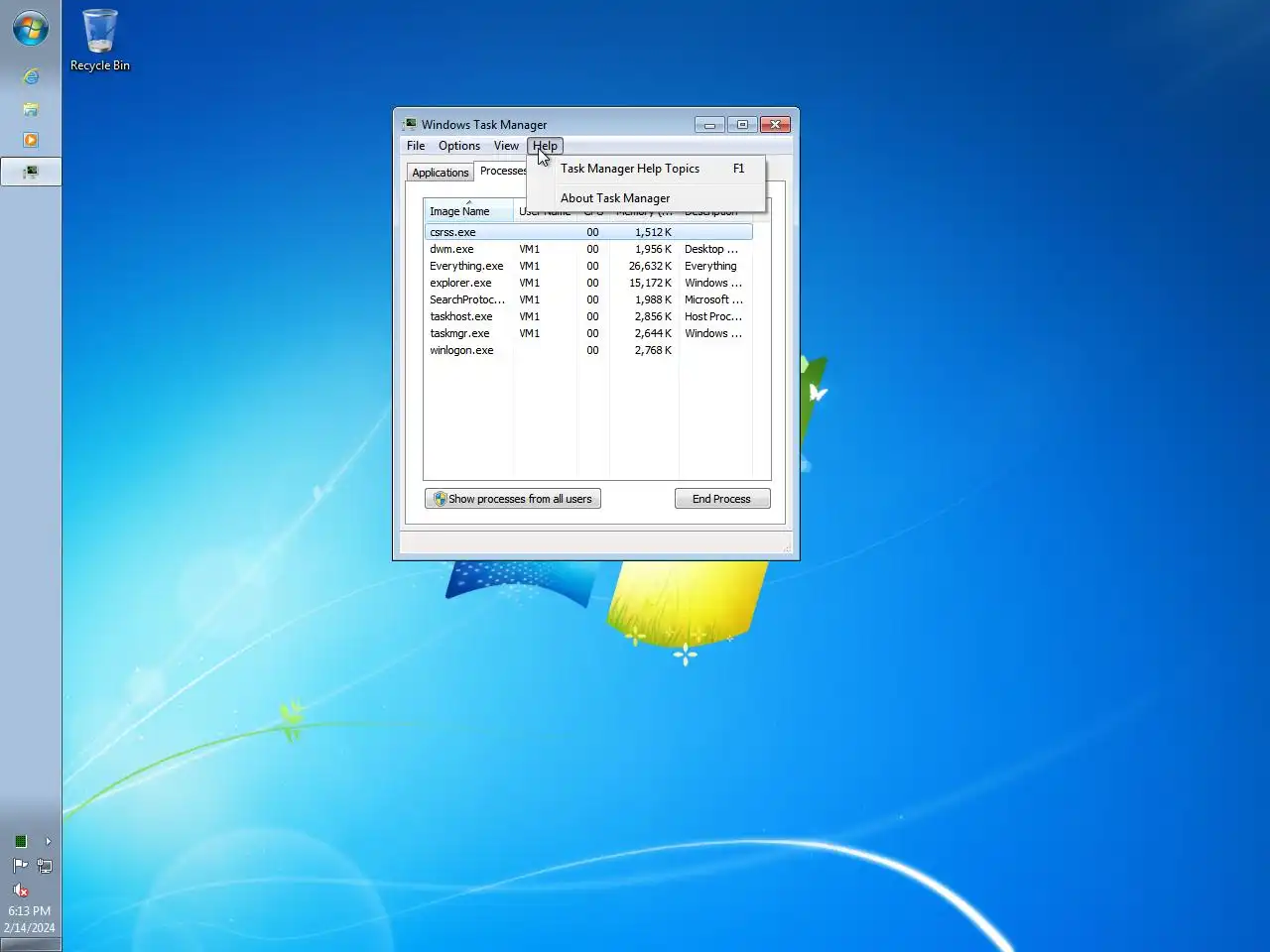
Task: Click the Task Manager taskbar button
Action: (31, 172)
